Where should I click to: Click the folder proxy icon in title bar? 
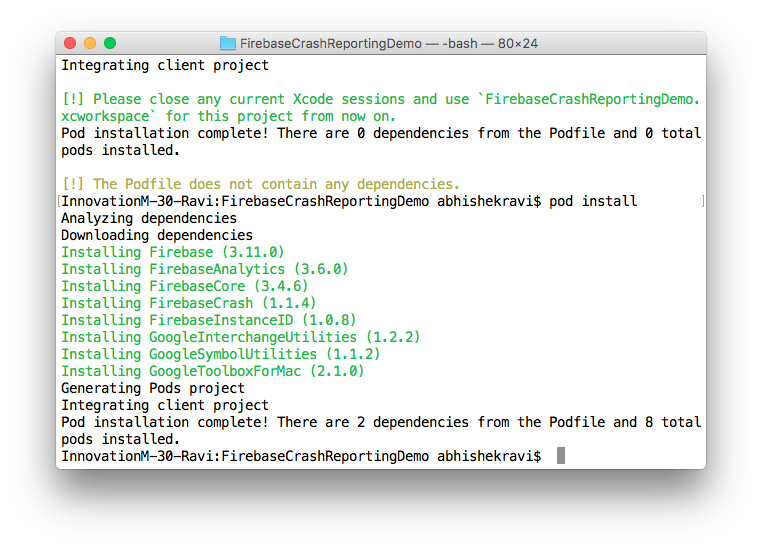pyautogui.click(x=227, y=43)
